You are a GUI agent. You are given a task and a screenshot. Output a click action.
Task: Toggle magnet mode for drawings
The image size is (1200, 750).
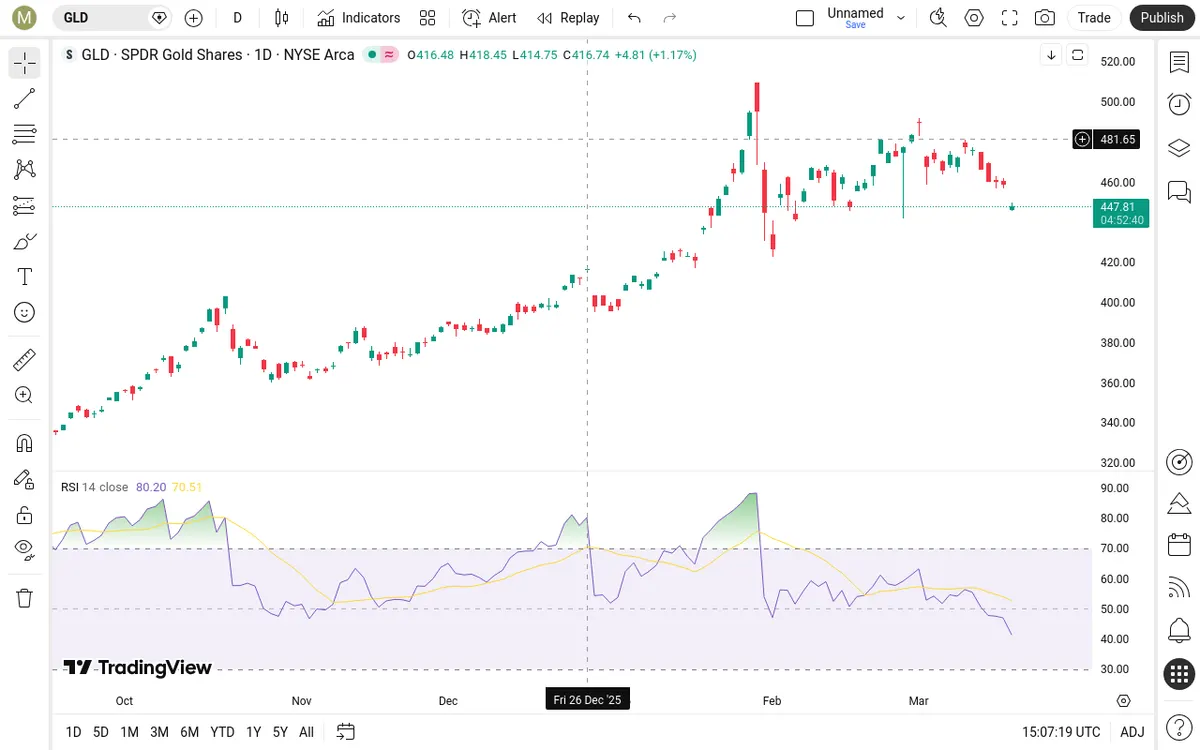(25, 443)
